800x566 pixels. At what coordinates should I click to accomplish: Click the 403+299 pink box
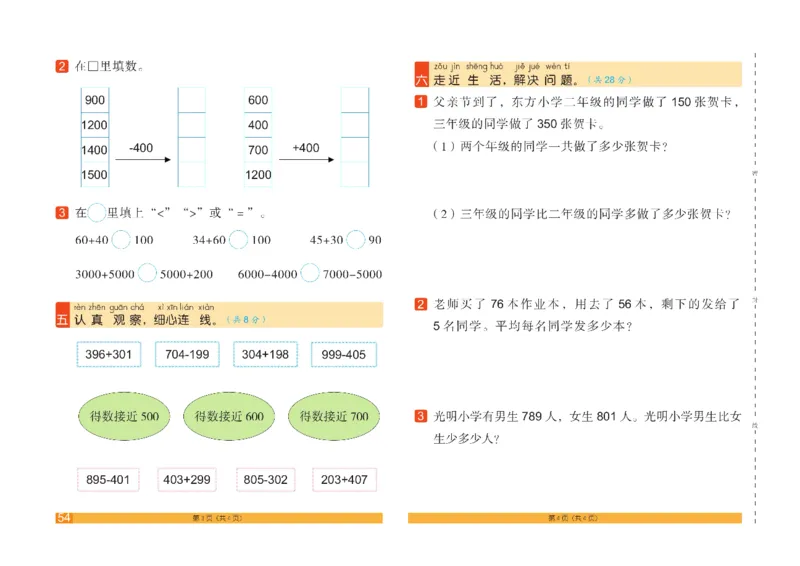(187, 480)
